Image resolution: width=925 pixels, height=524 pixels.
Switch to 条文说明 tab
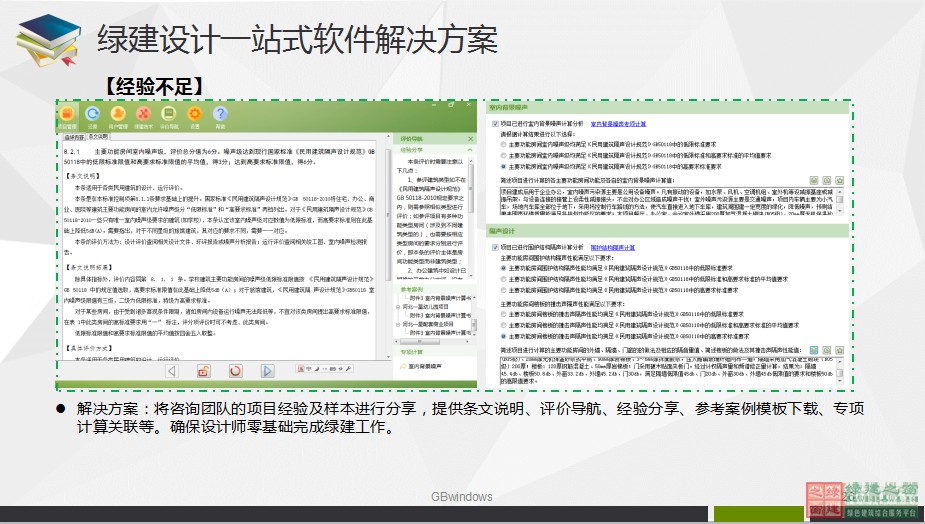pyautogui.click(x=98, y=136)
